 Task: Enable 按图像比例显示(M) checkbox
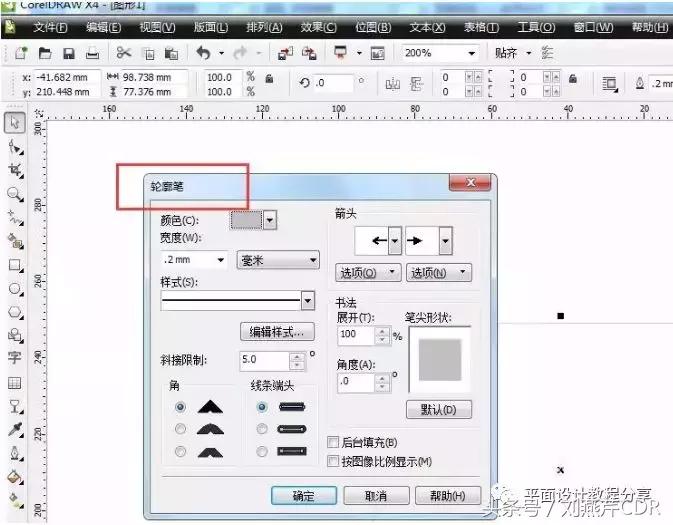pyautogui.click(x=333, y=461)
